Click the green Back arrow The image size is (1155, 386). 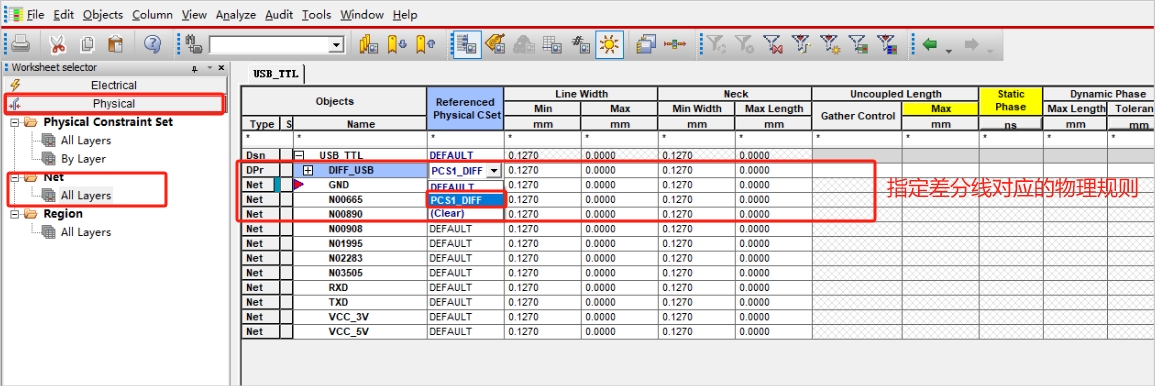click(x=930, y=44)
